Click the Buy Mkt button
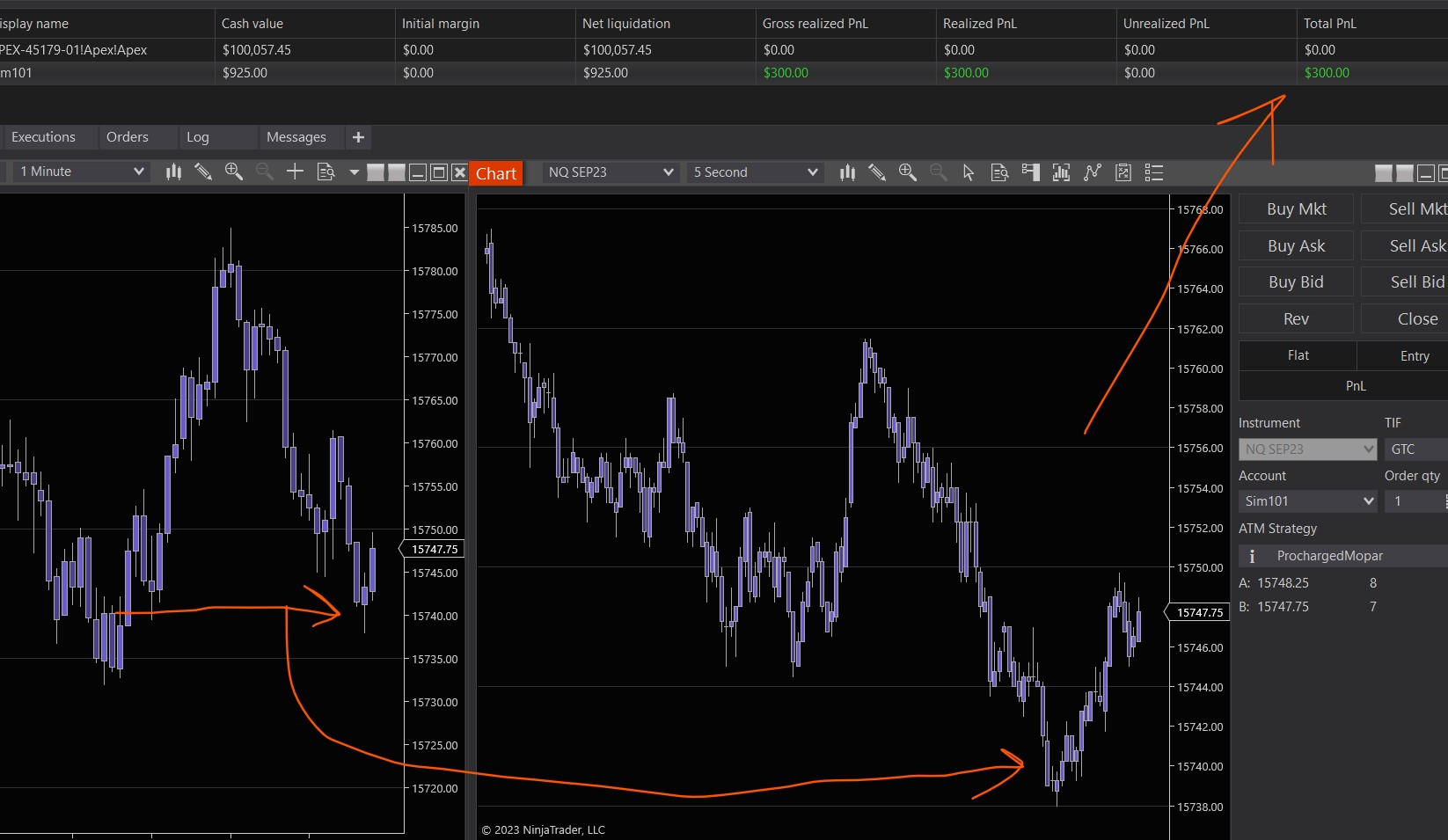1448x840 pixels. pyautogui.click(x=1296, y=209)
